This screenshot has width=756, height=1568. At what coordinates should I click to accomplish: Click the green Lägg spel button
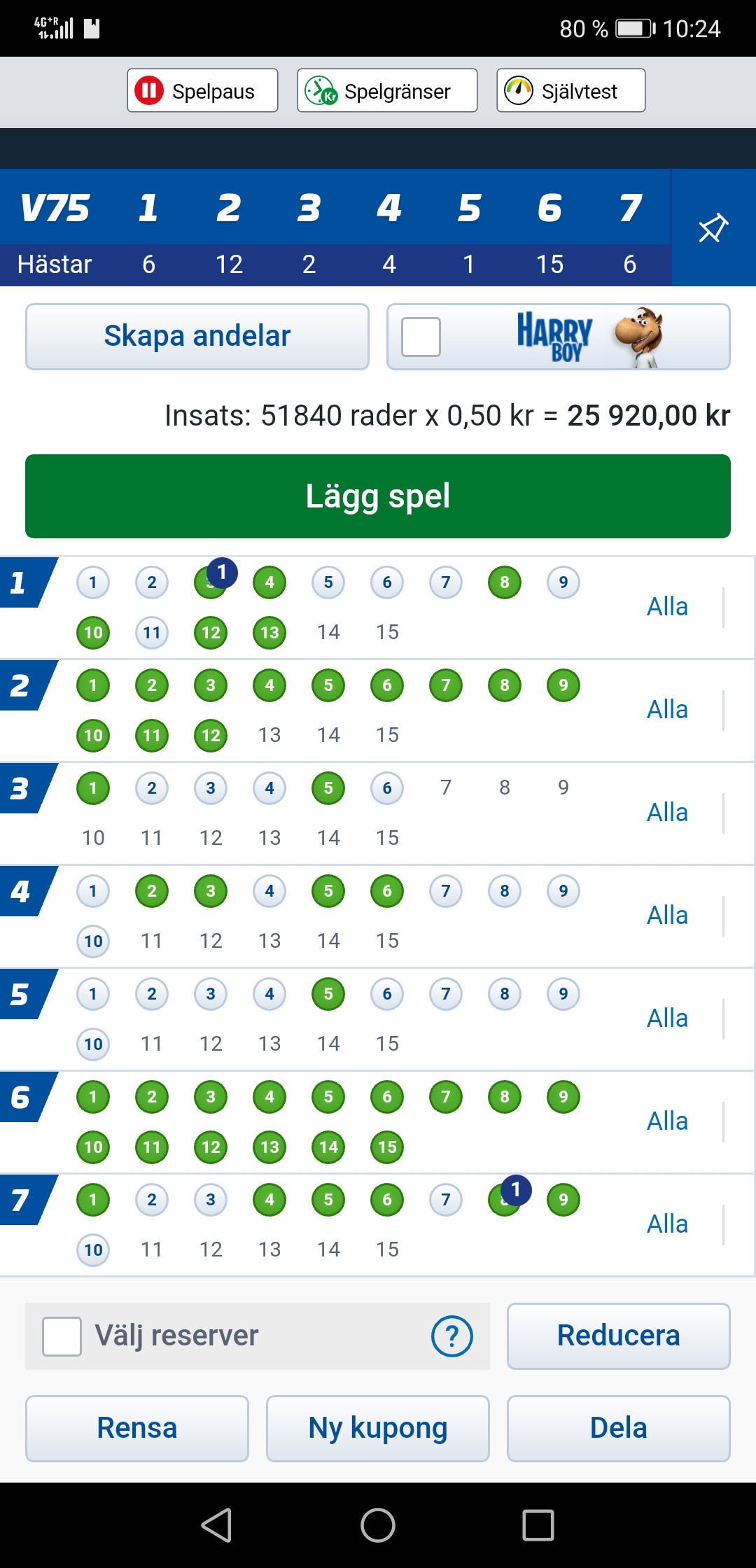point(378,496)
